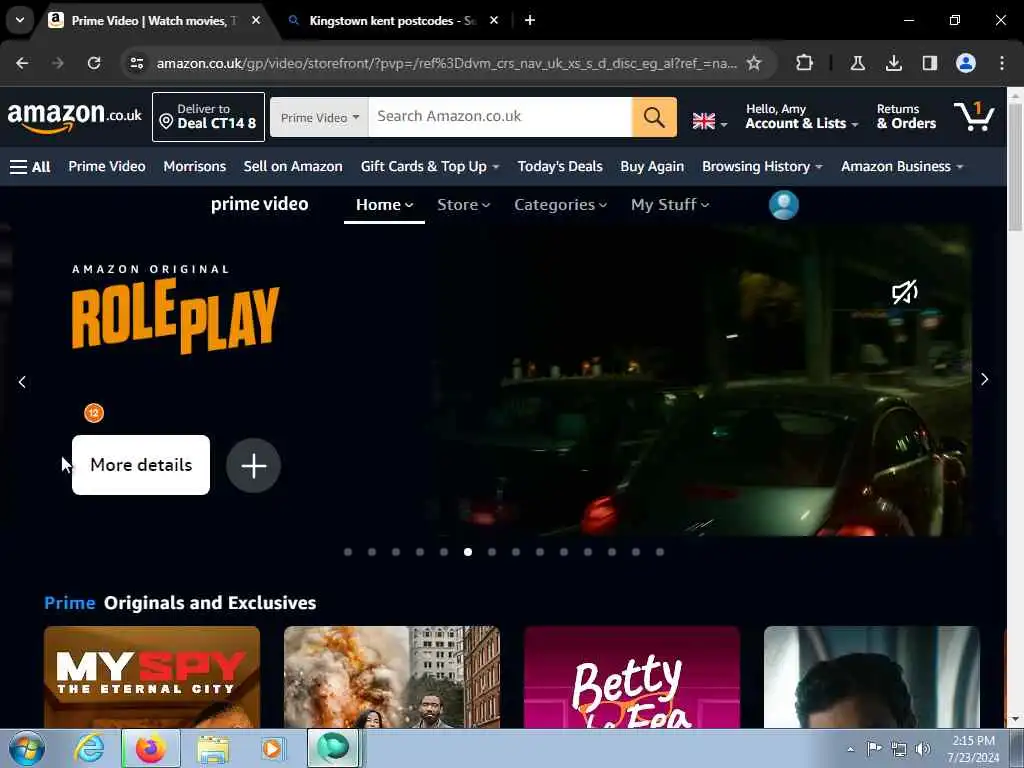The height and width of the screenshot is (768, 1024).
Task: Jump to the last carousel dot
Action: coord(660,552)
